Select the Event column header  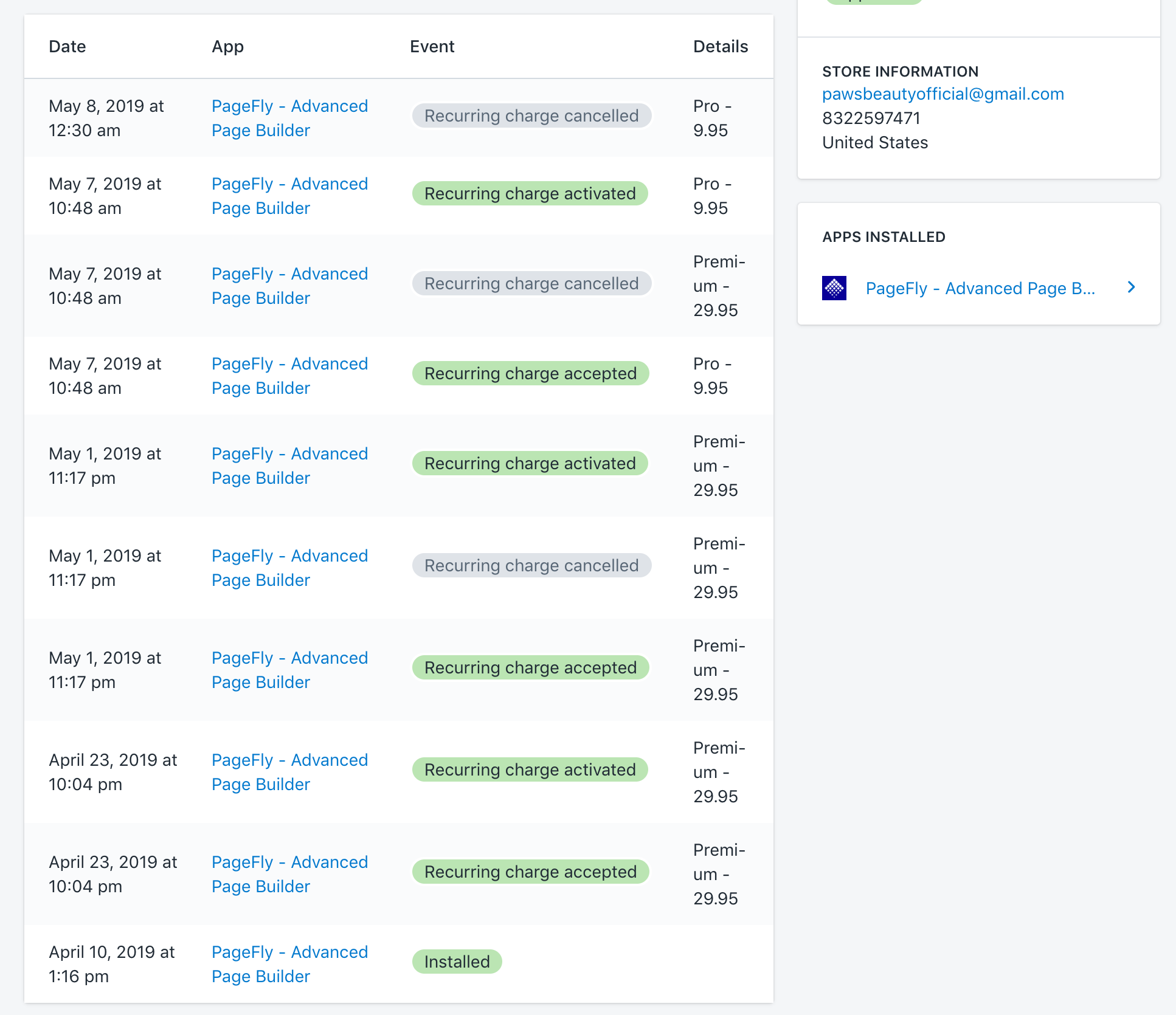tap(432, 47)
